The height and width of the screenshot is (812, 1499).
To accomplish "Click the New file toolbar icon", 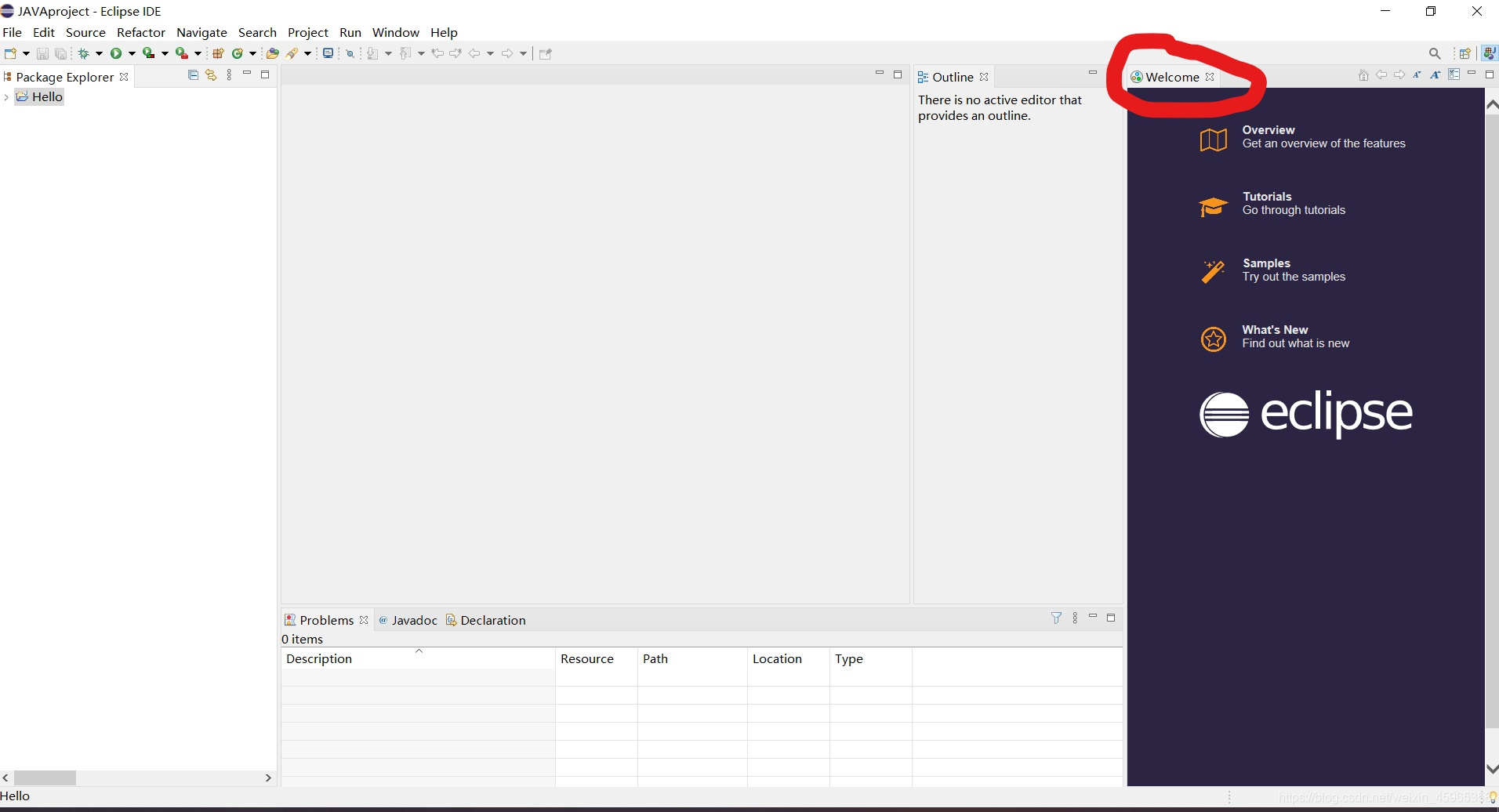I will [x=10, y=53].
